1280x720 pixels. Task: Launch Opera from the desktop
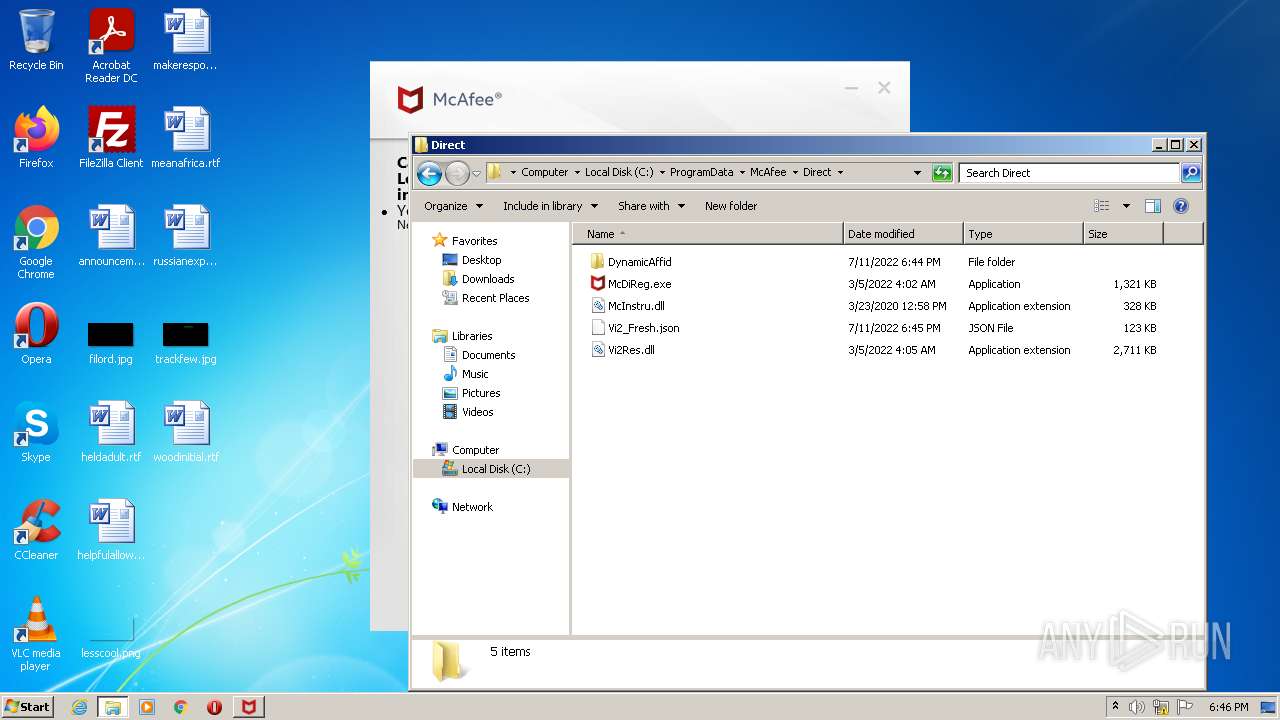[36, 334]
